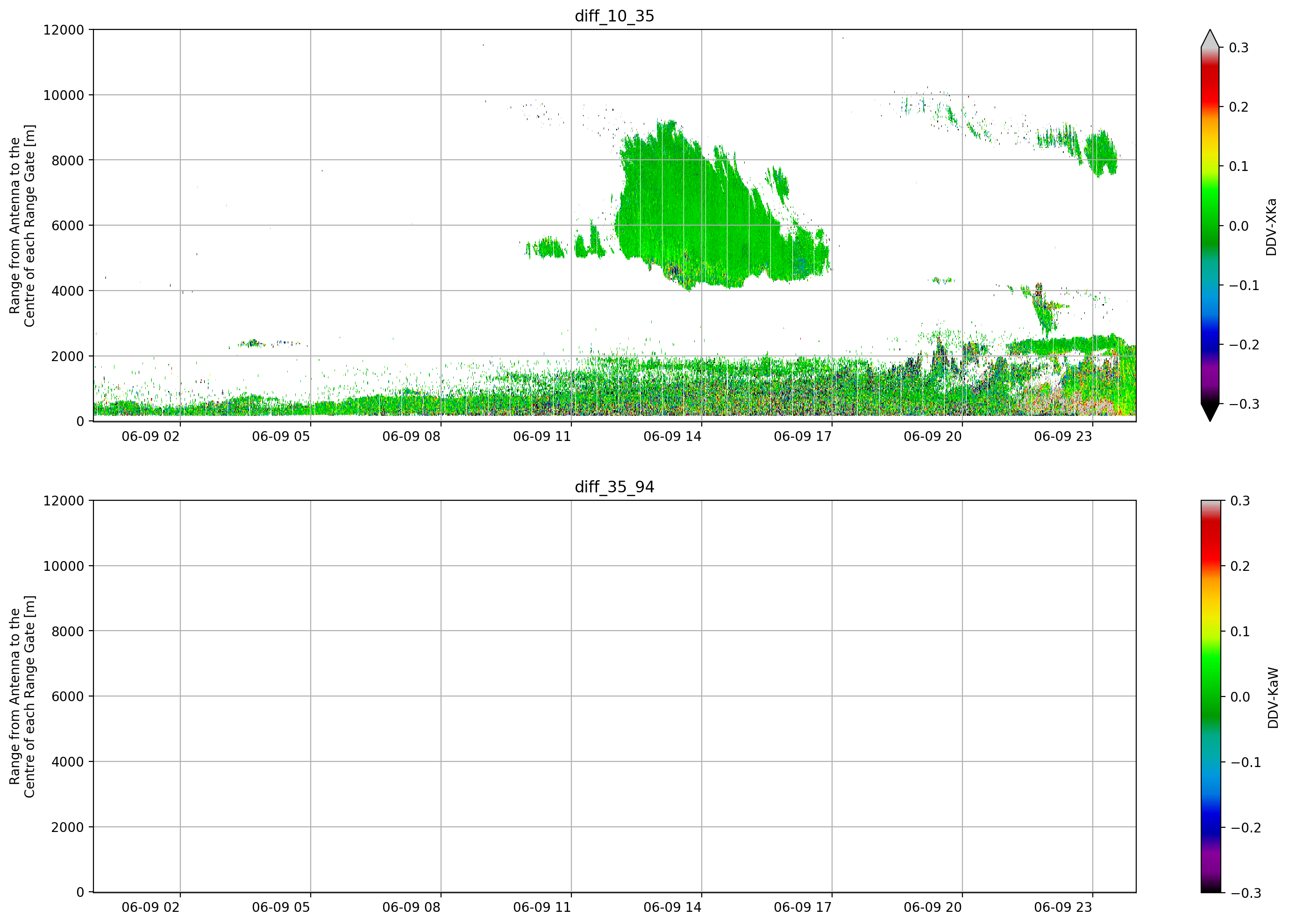The image size is (1289, 924).
Task: Click '06-09 17' x-tick under diff_10_35 plot
Action: click(x=803, y=436)
